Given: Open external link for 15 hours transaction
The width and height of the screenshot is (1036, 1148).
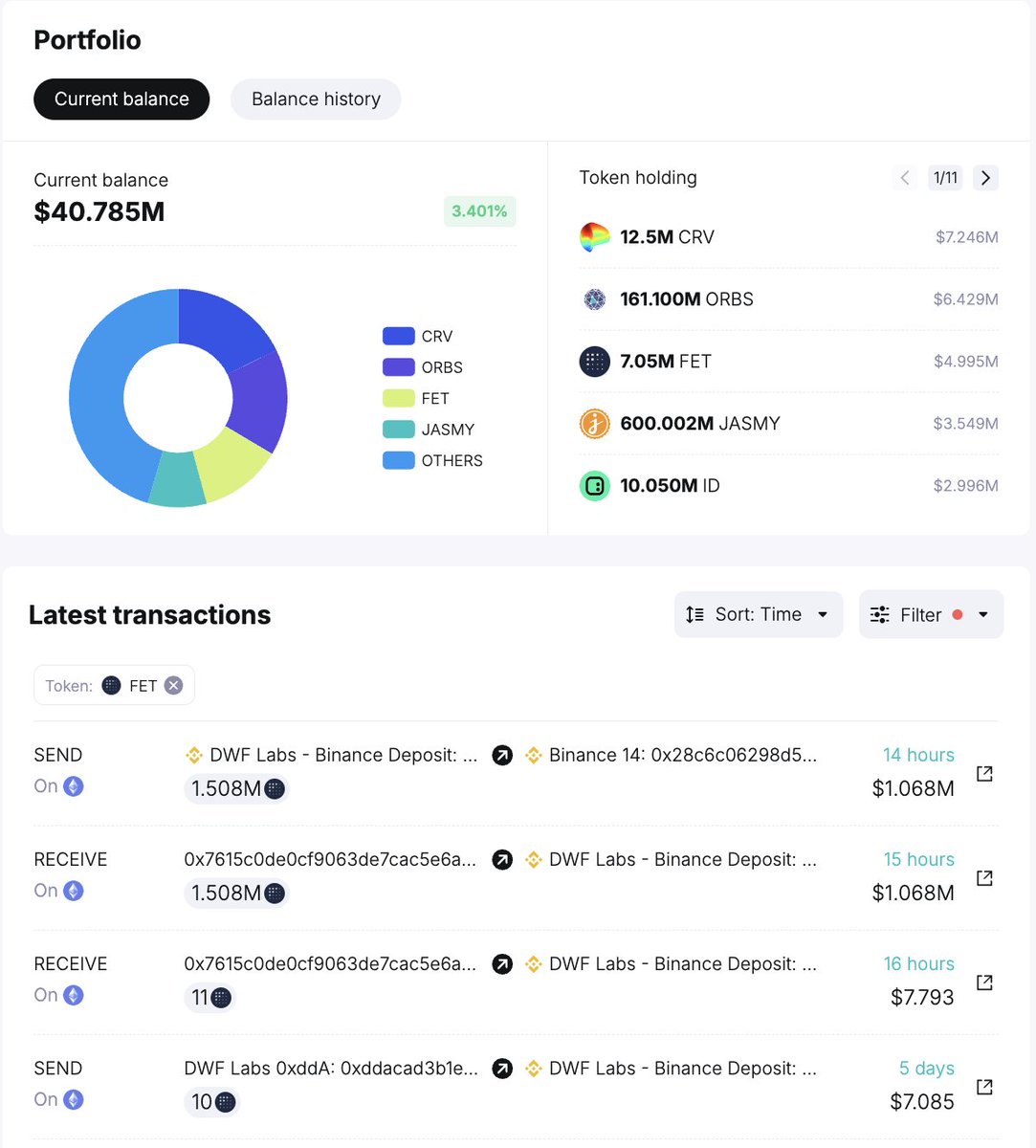Looking at the screenshot, I should [984, 877].
